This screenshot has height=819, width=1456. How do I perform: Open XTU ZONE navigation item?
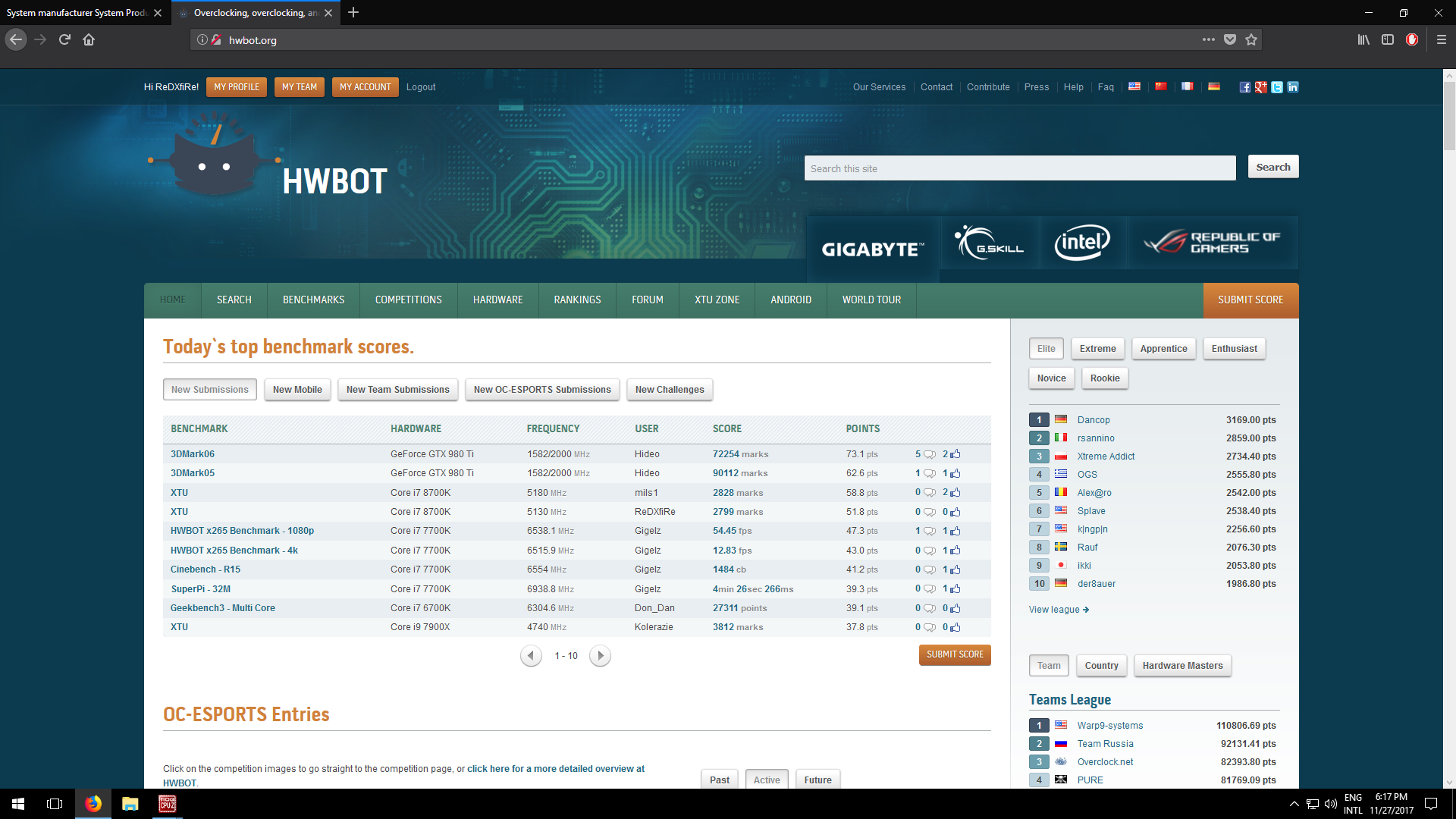717,300
